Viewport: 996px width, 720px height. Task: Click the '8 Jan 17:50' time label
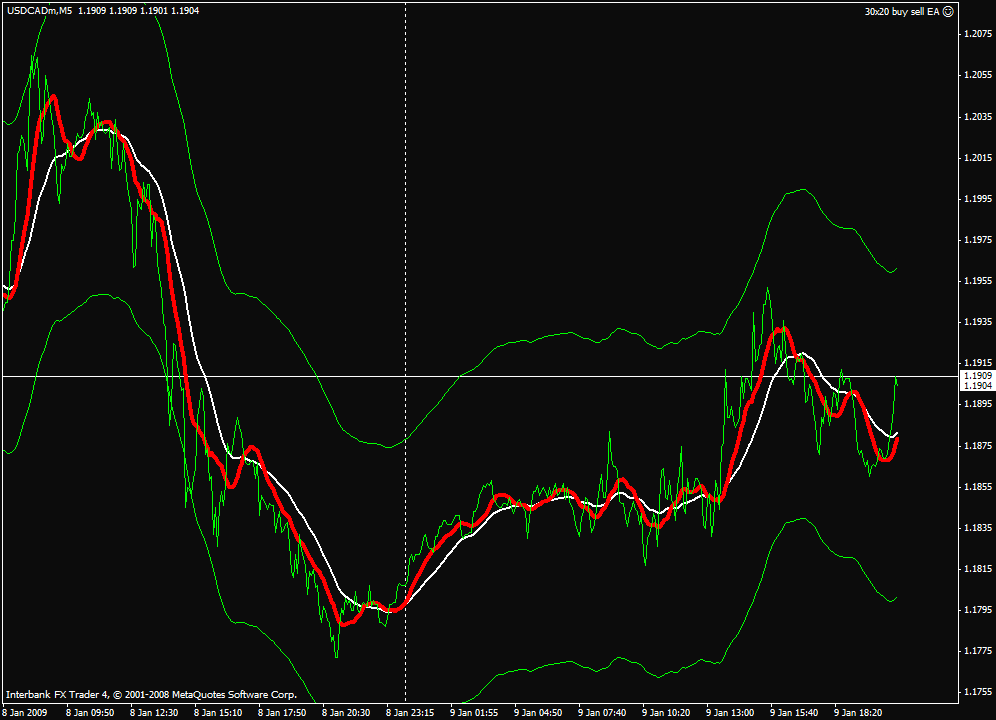coord(283,713)
